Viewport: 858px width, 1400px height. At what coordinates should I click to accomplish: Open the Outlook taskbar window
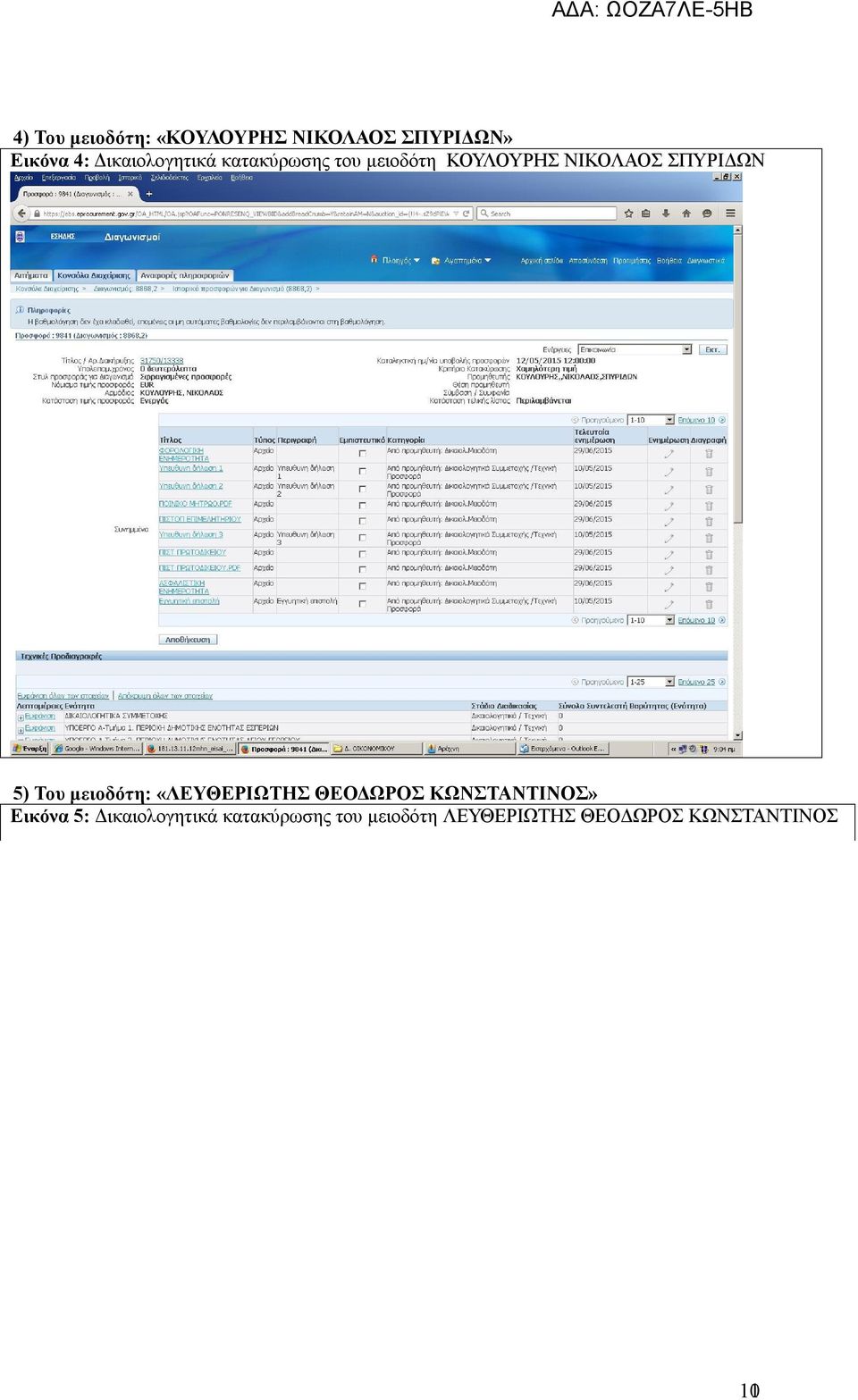[563, 749]
